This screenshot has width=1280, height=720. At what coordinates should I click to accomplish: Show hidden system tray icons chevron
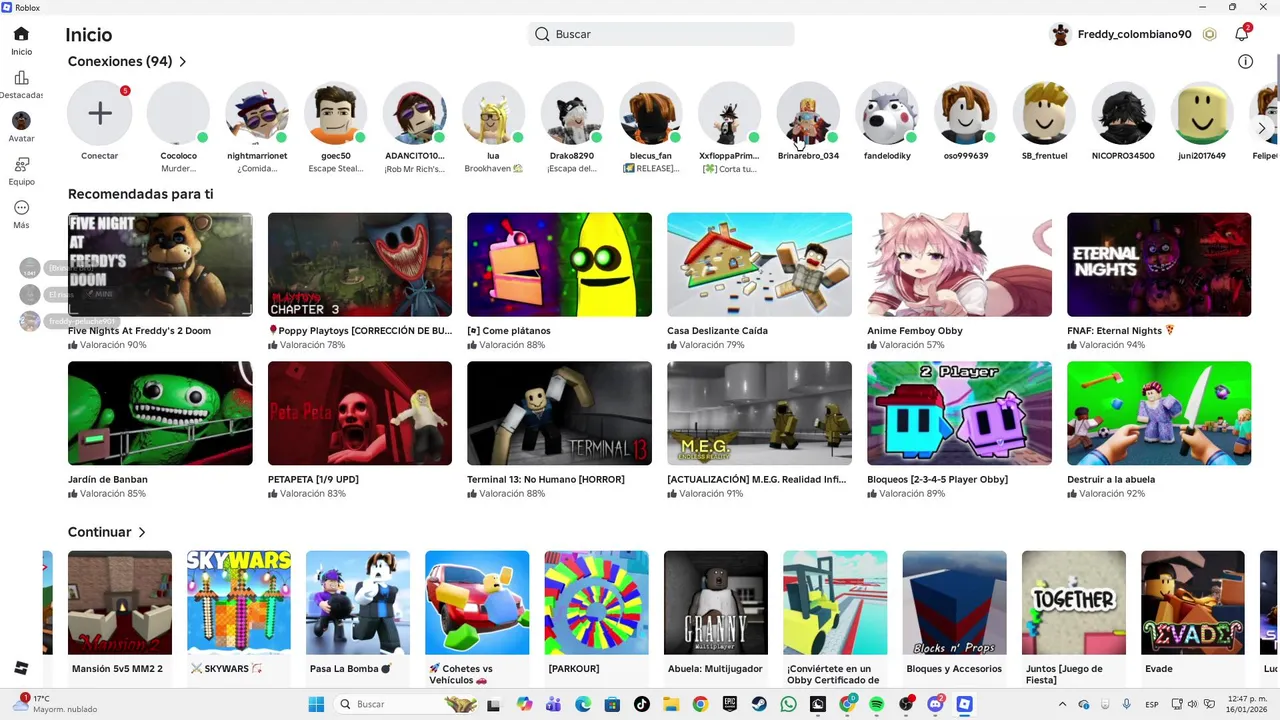[x=1062, y=704]
